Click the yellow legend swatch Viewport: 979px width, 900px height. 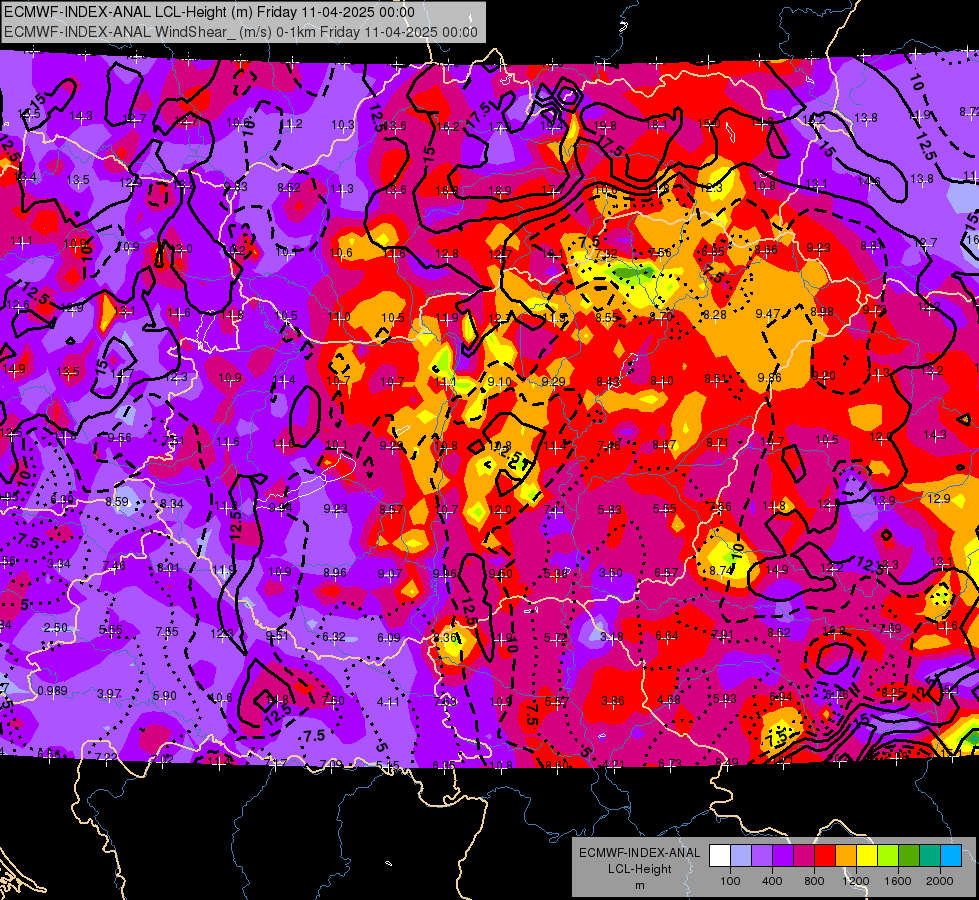point(867,856)
